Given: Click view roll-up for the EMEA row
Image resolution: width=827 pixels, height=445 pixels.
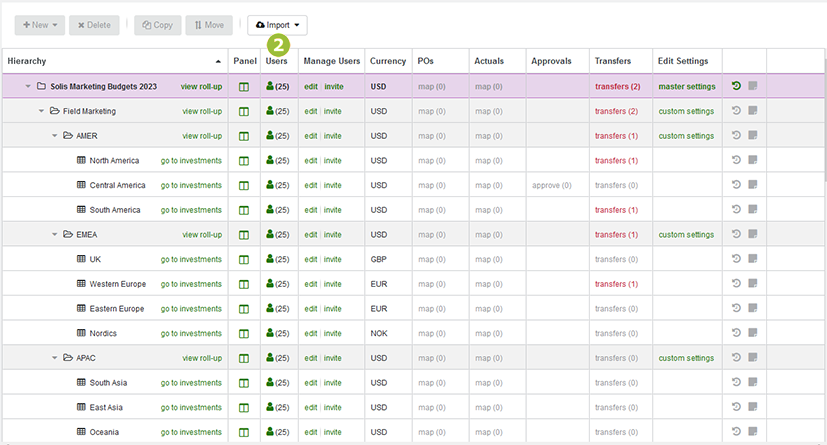Looking at the screenshot, I should [x=203, y=235].
